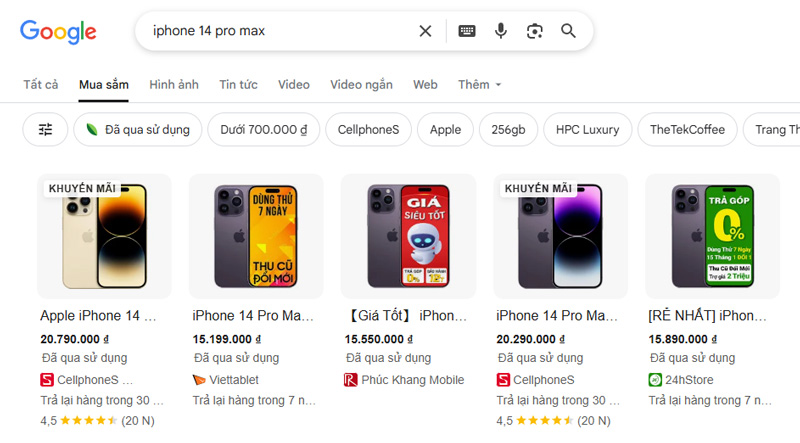Viewport: 800px width, 443px height.
Task: Click the magnifying glass search button
Action: pos(568,31)
